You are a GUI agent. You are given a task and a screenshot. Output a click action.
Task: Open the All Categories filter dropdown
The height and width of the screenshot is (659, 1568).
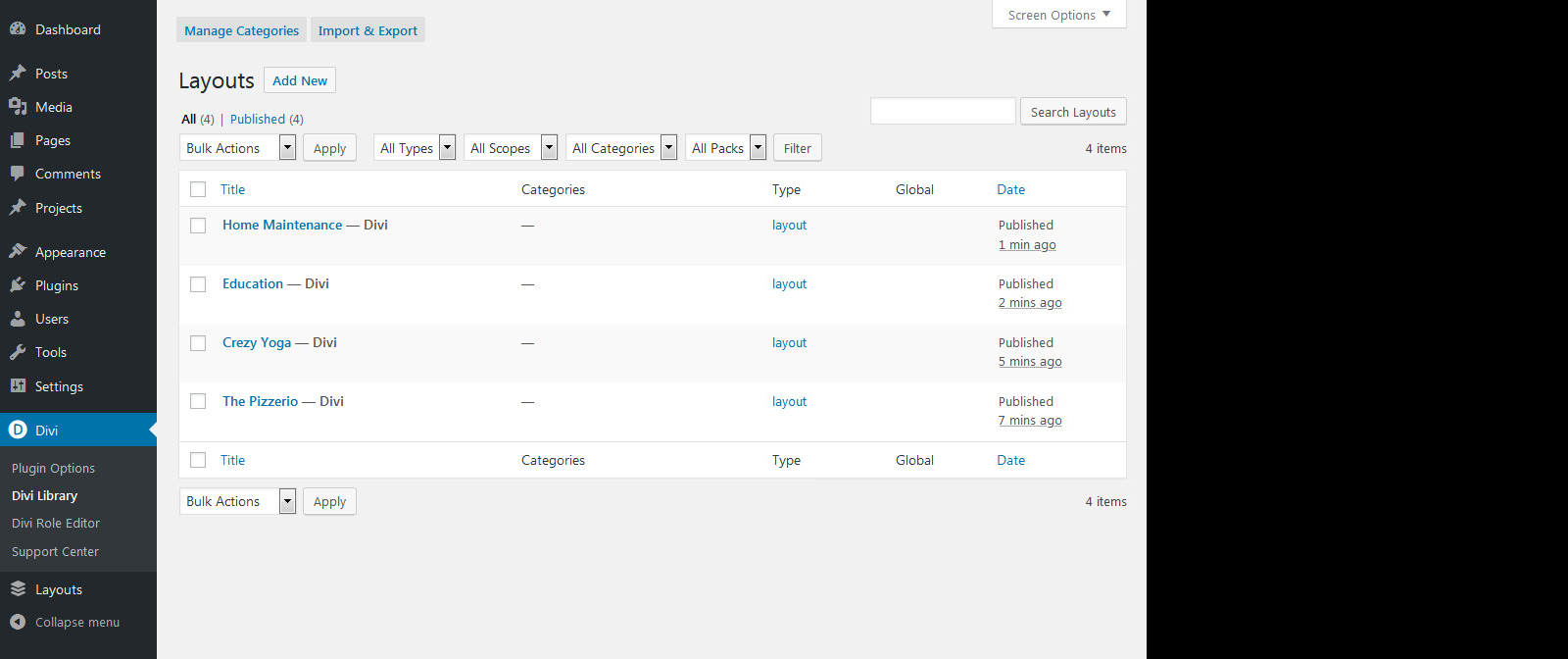click(x=621, y=148)
